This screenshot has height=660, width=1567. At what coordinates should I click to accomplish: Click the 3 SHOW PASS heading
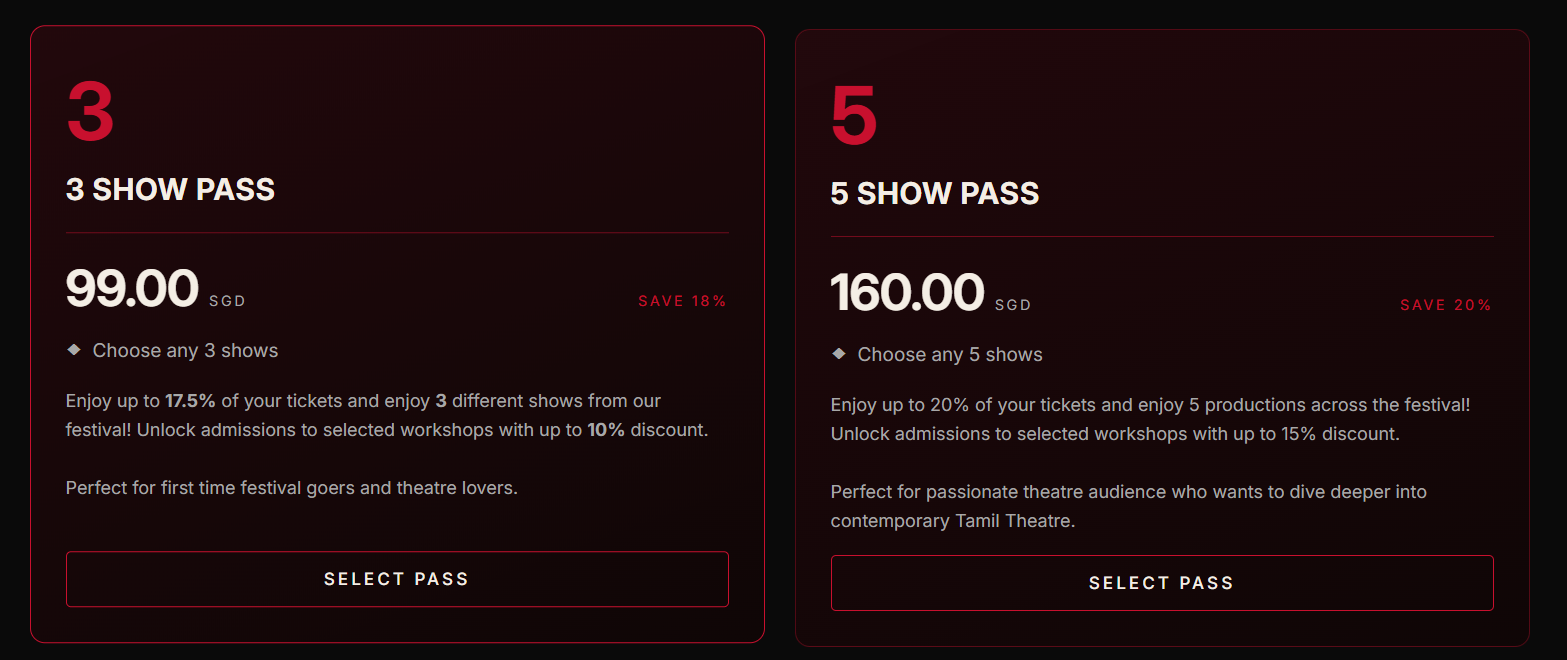[x=170, y=189]
